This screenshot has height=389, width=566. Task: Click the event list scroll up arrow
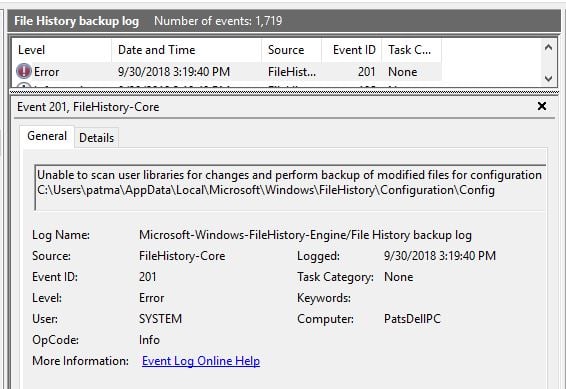[x=548, y=47]
